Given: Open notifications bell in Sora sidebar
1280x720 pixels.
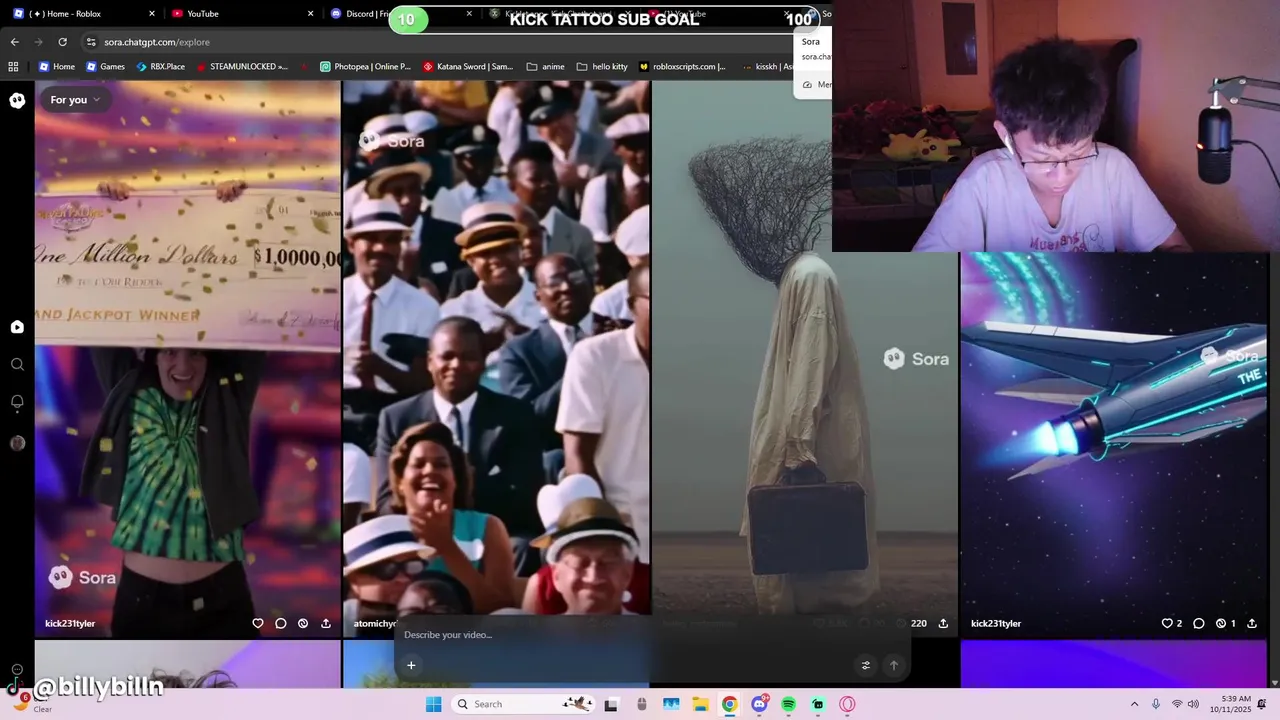Looking at the screenshot, I should click(x=17, y=402).
